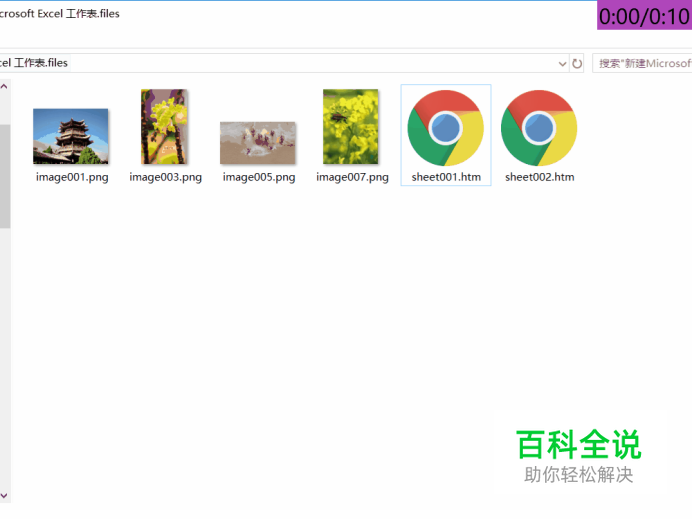Select the image007.png yellow flower thumbnail

tap(351, 127)
